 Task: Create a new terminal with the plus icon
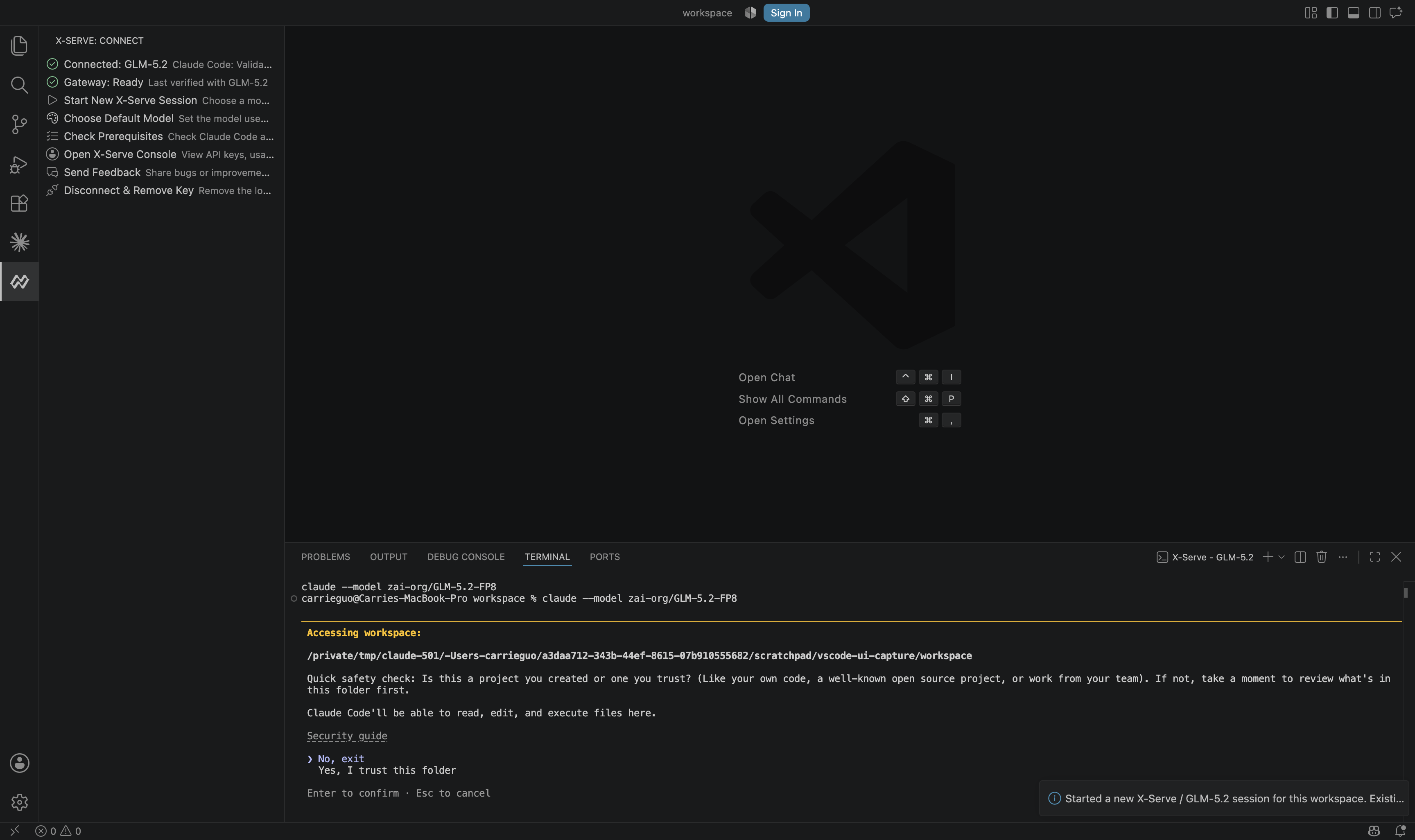pyautogui.click(x=1268, y=557)
